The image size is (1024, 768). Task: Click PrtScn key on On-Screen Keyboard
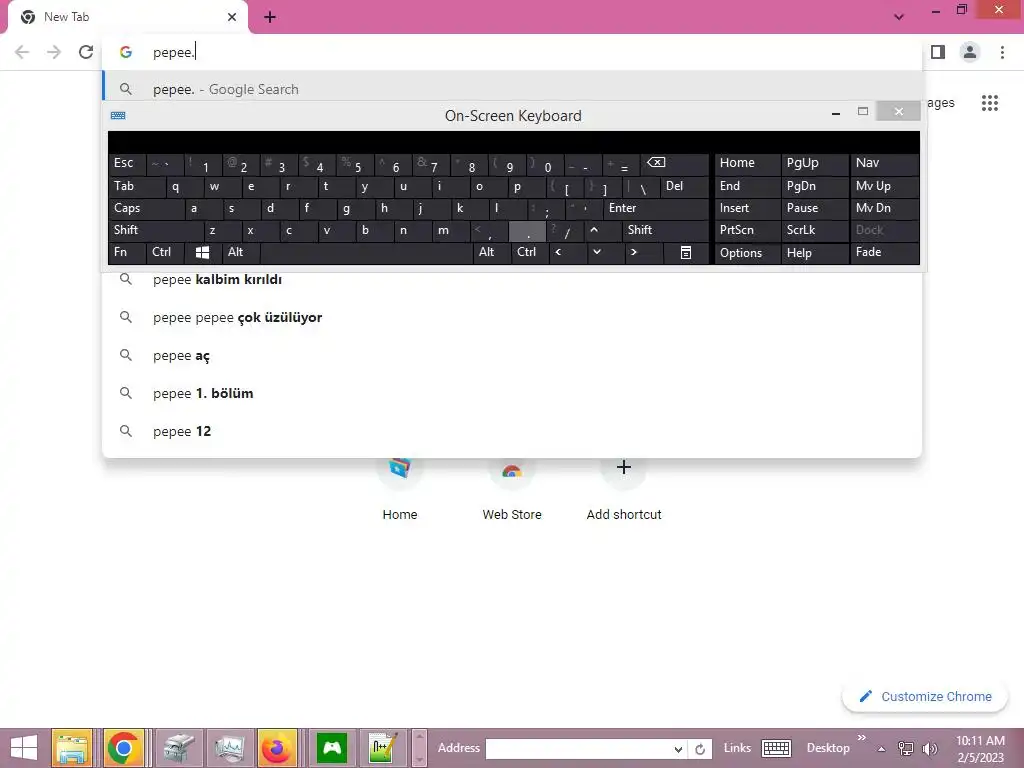pos(747,230)
